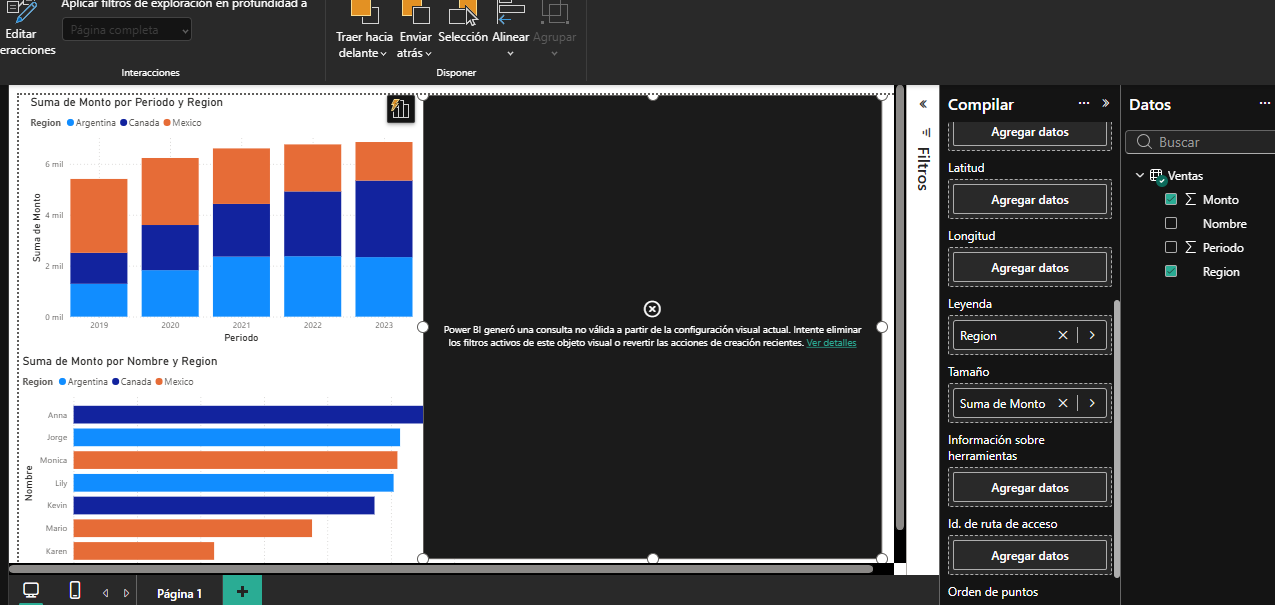
Task: Check the Nombre field checkbox
Action: pyautogui.click(x=1171, y=224)
